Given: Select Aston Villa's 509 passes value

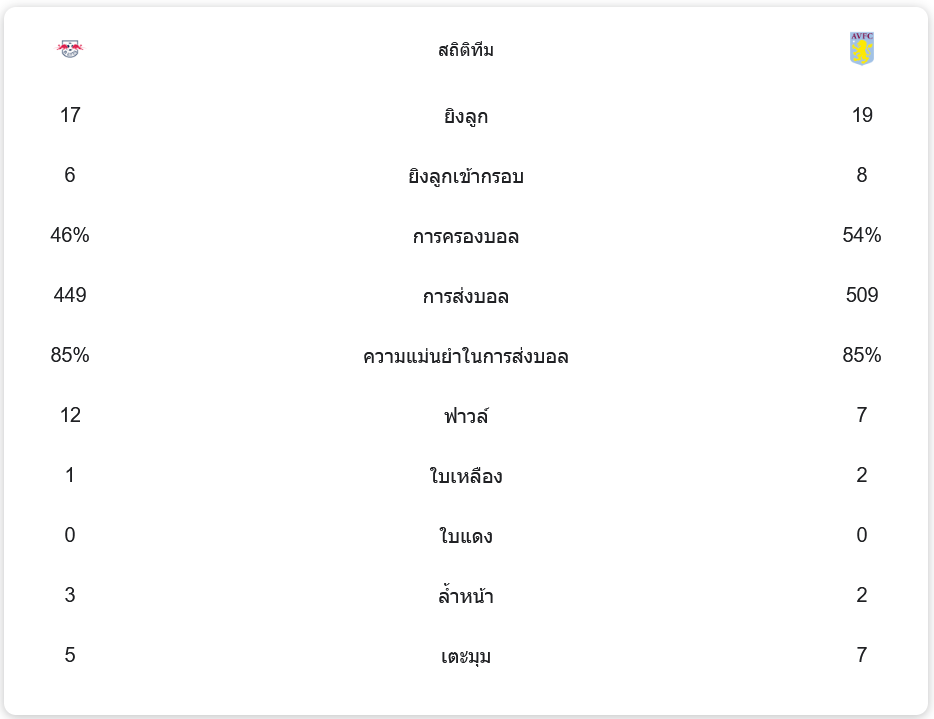Looking at the screenshot, I should pos(862,295).
